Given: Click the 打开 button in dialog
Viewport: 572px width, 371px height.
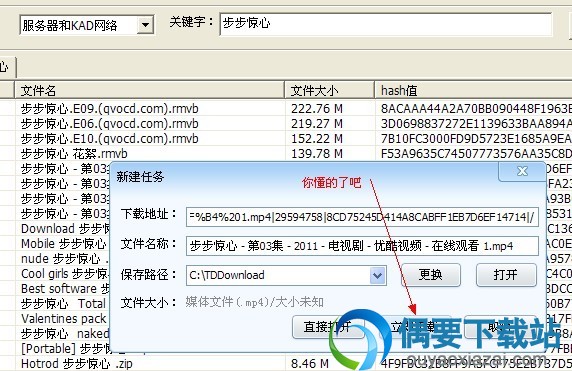Looking at the screenshot, I should coord(506,275).
